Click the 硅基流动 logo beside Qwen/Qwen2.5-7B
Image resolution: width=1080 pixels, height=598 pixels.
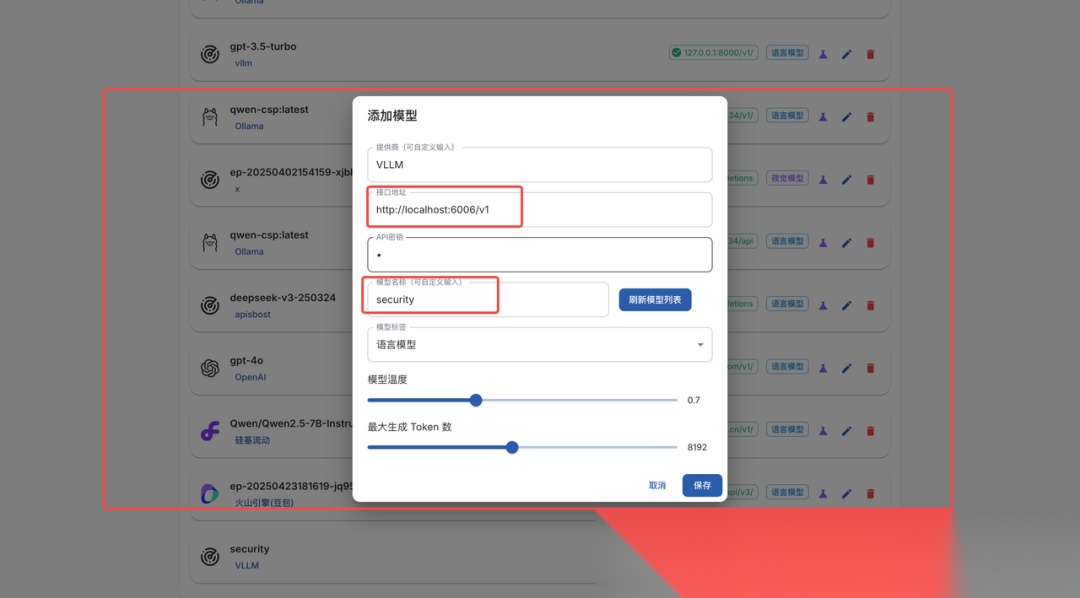pos(210,431)
